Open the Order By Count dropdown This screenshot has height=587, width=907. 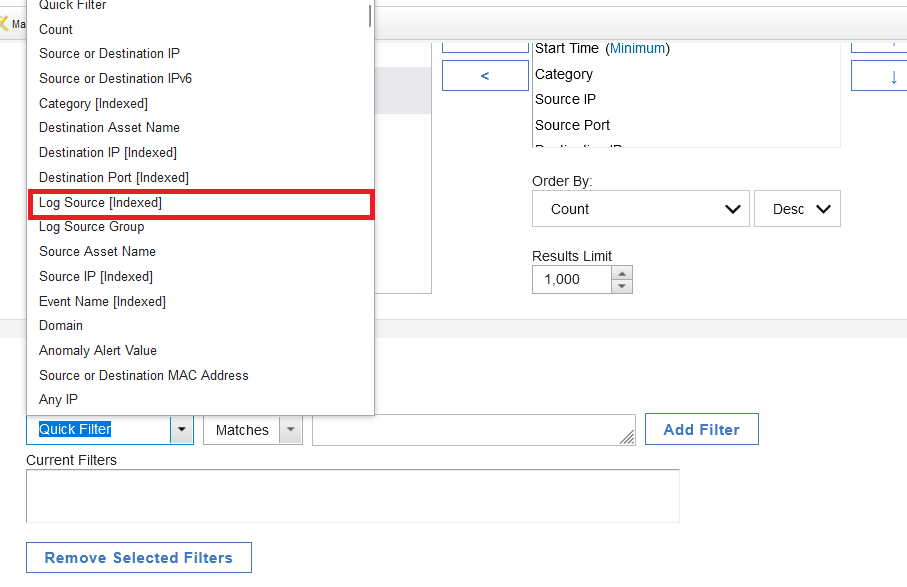click(640, 209)
